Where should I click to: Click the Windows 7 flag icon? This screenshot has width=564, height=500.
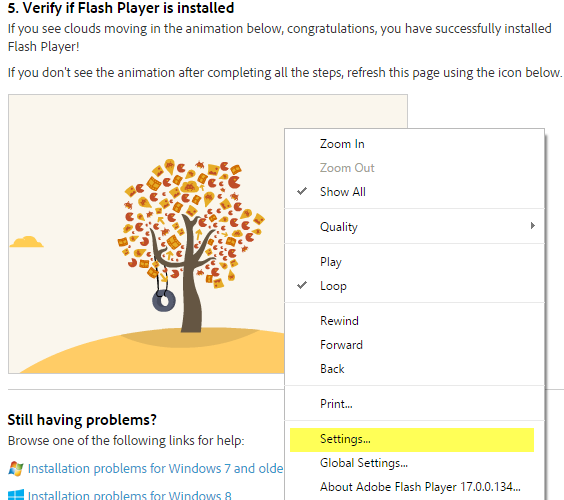pos(15,468)
